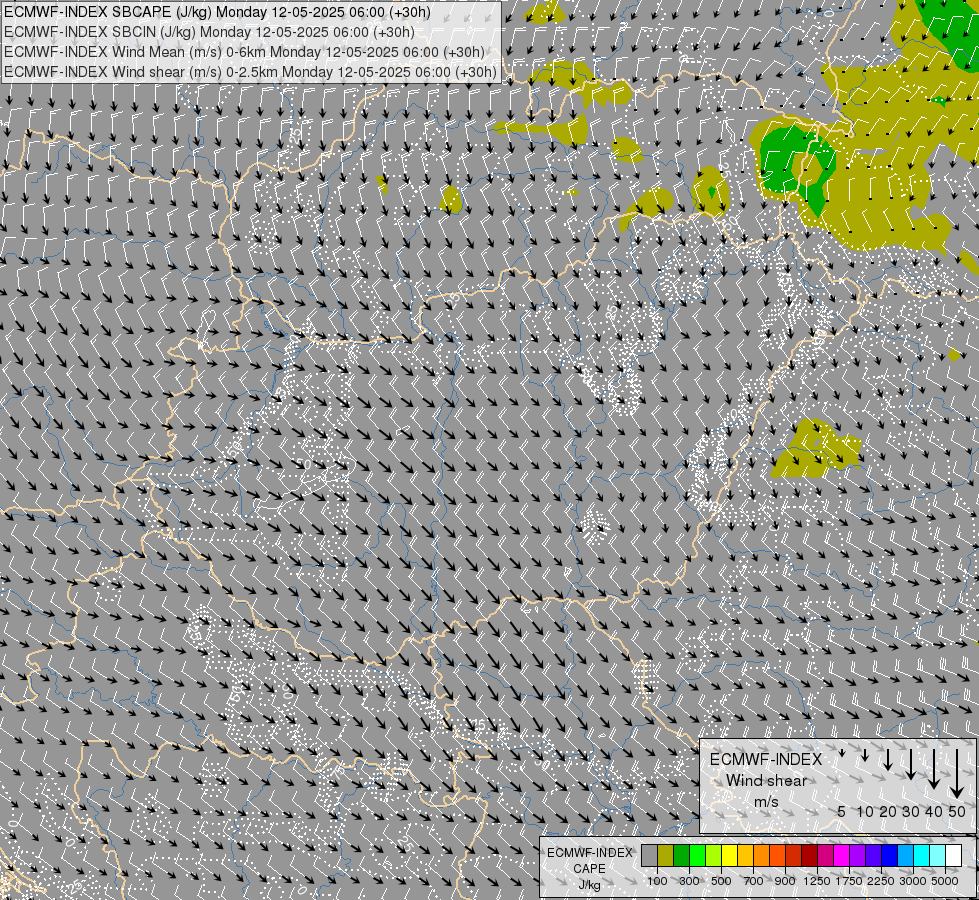
Task: Click the 300 value on CAPE scale
Action: point(689,881)
